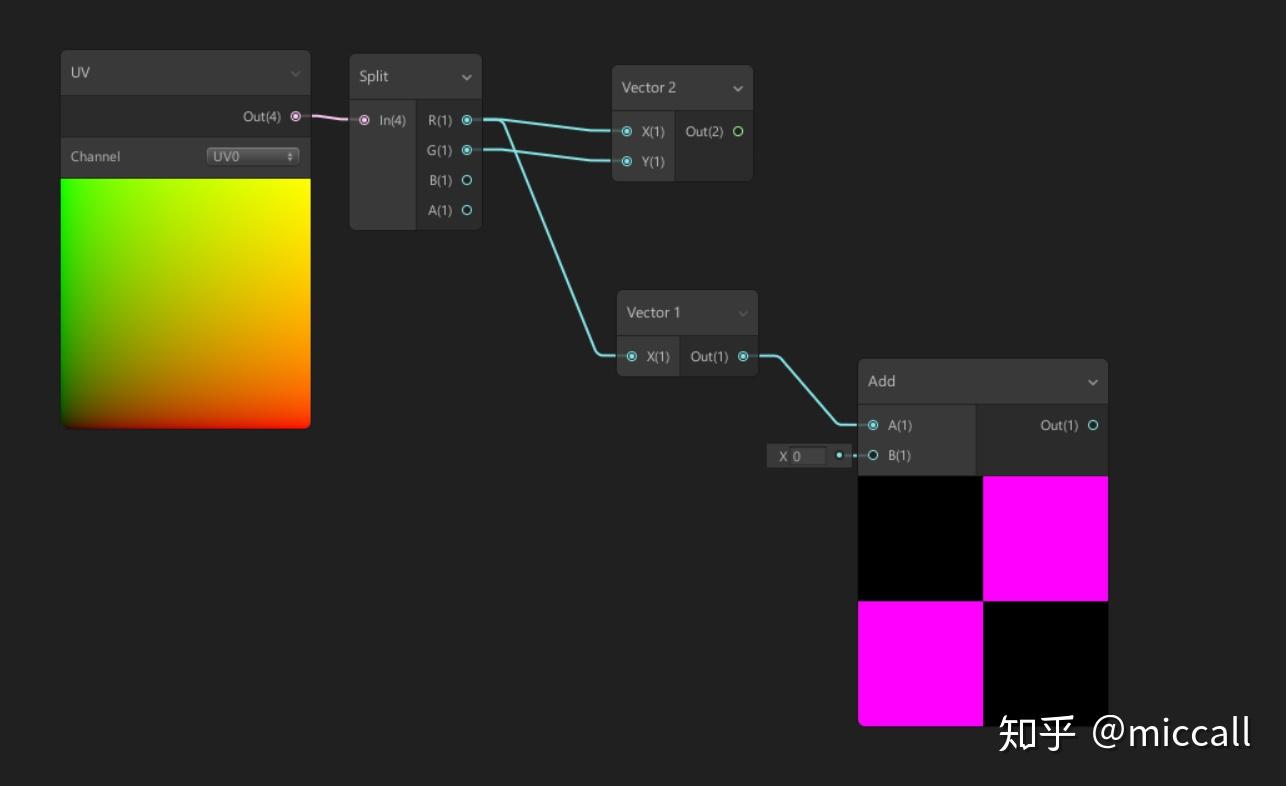Screen dimensions: 1286x786
Task: Select the R(1) output port on Split
Action: 466,120
